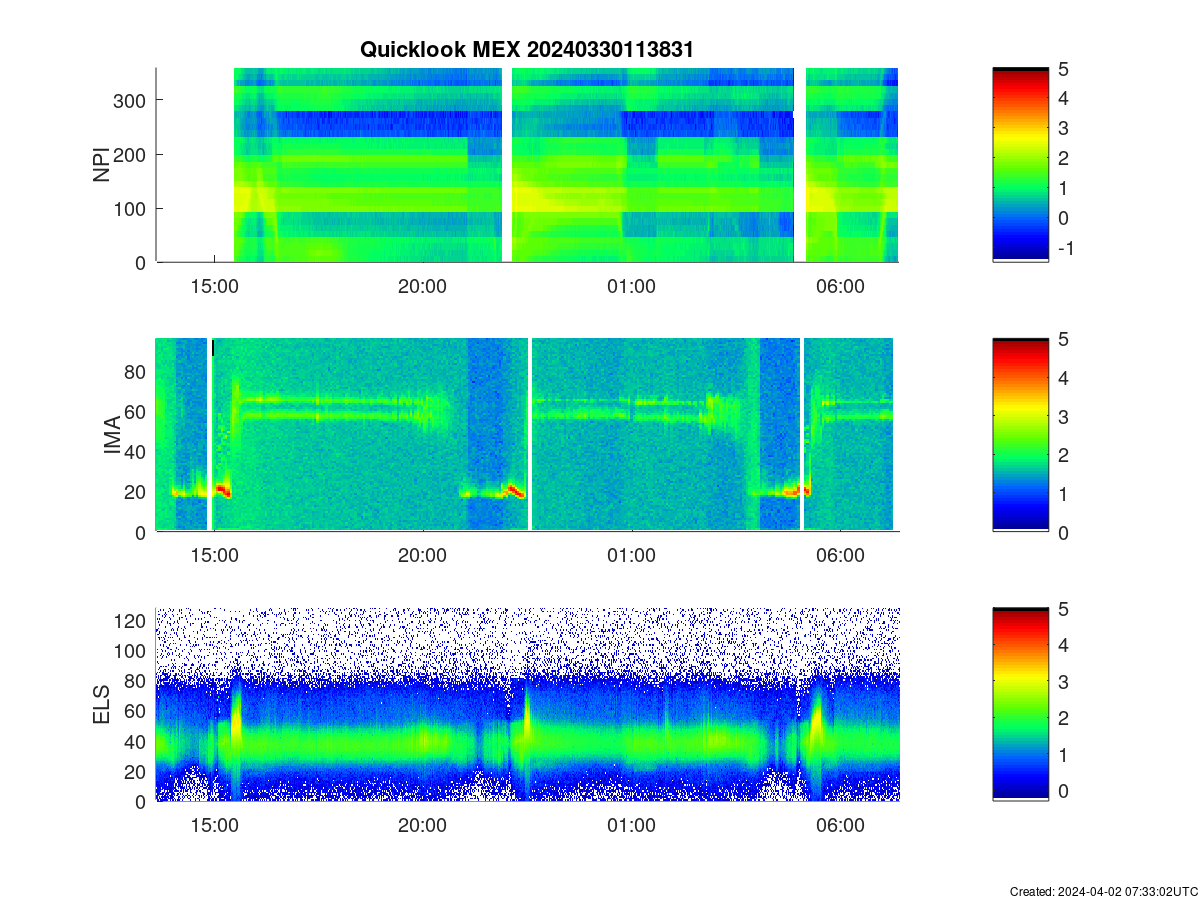Click the 20 tick on IMA axis
Viewport: 1200px width, 900px height.
coord(136,491)
